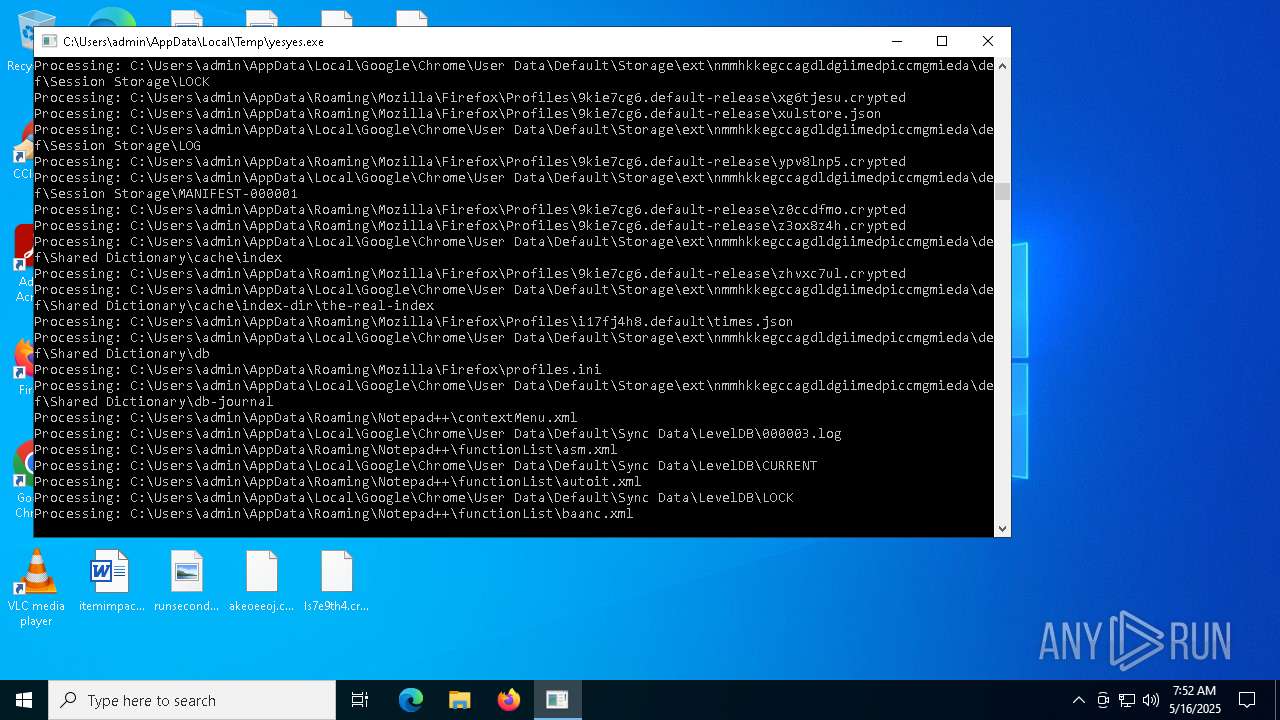Viewport: 1280px width, 720px height.
Task: Click the text Shared Dictionary\db-journal
Action: (x=162, y=402)
